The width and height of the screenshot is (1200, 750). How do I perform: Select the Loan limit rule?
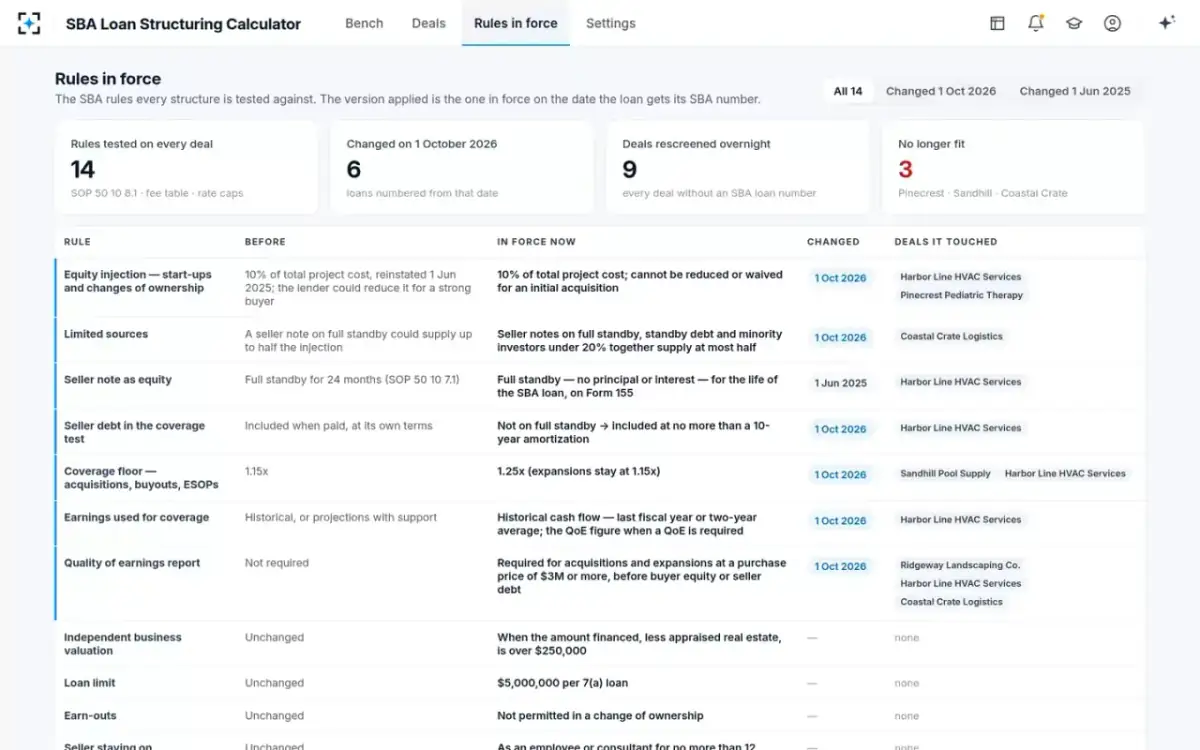[x=600, y=683]
